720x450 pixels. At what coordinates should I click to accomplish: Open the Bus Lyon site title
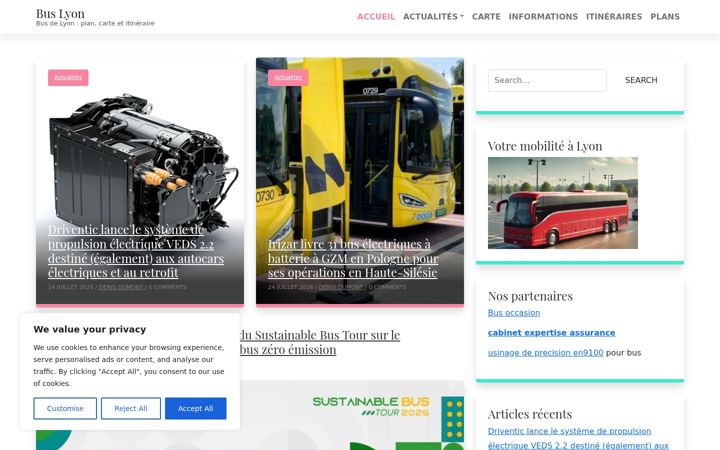coord(60,13)
